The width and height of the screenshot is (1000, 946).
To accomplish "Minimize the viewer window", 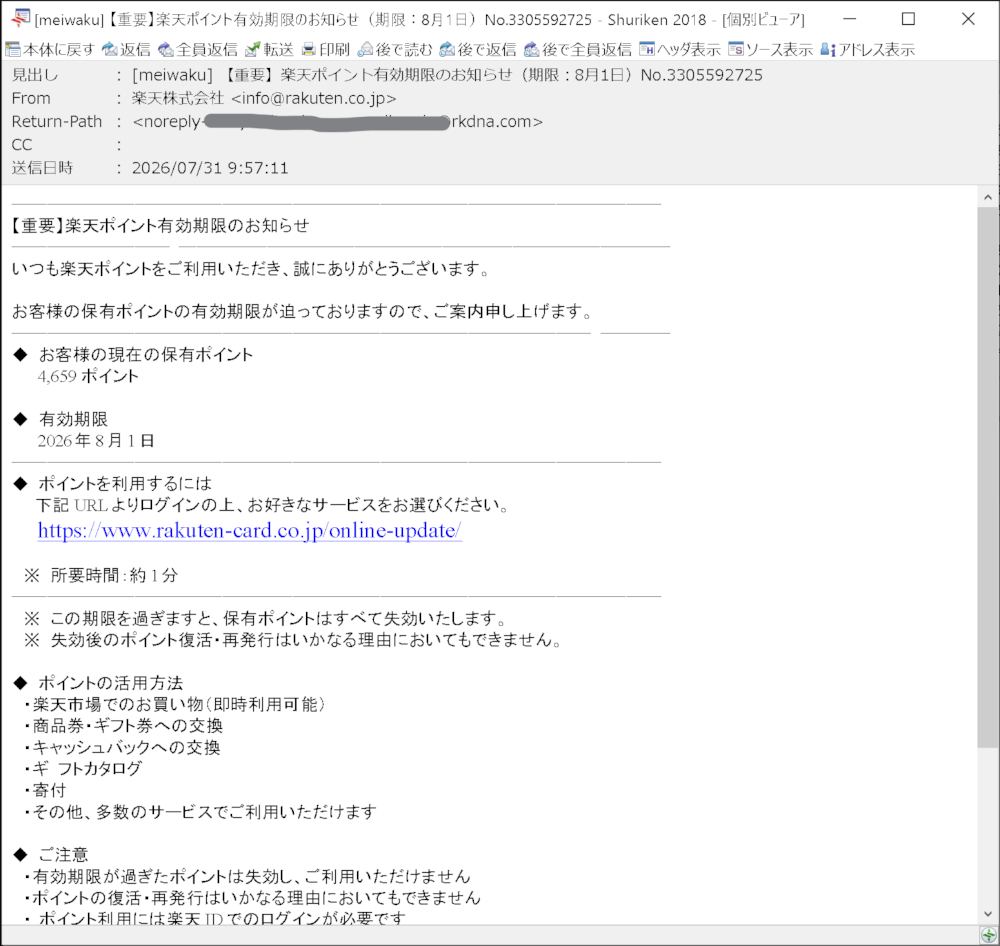I will tap(849, 19).
